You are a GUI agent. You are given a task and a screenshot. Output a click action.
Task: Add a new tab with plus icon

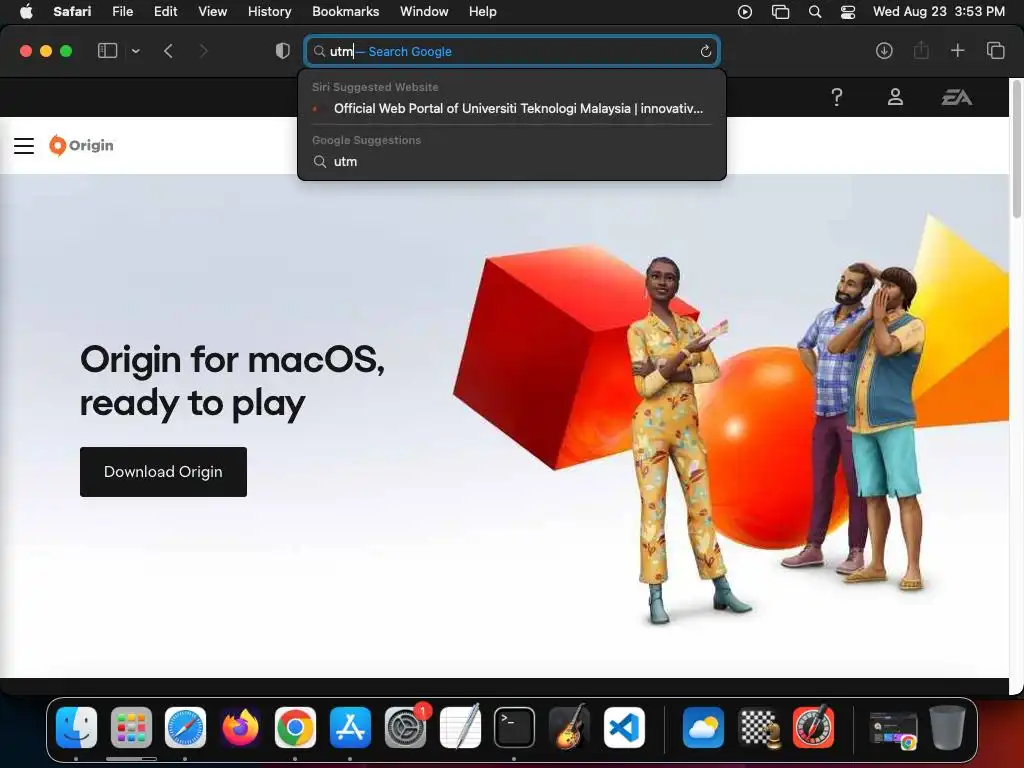pos(957,51)
